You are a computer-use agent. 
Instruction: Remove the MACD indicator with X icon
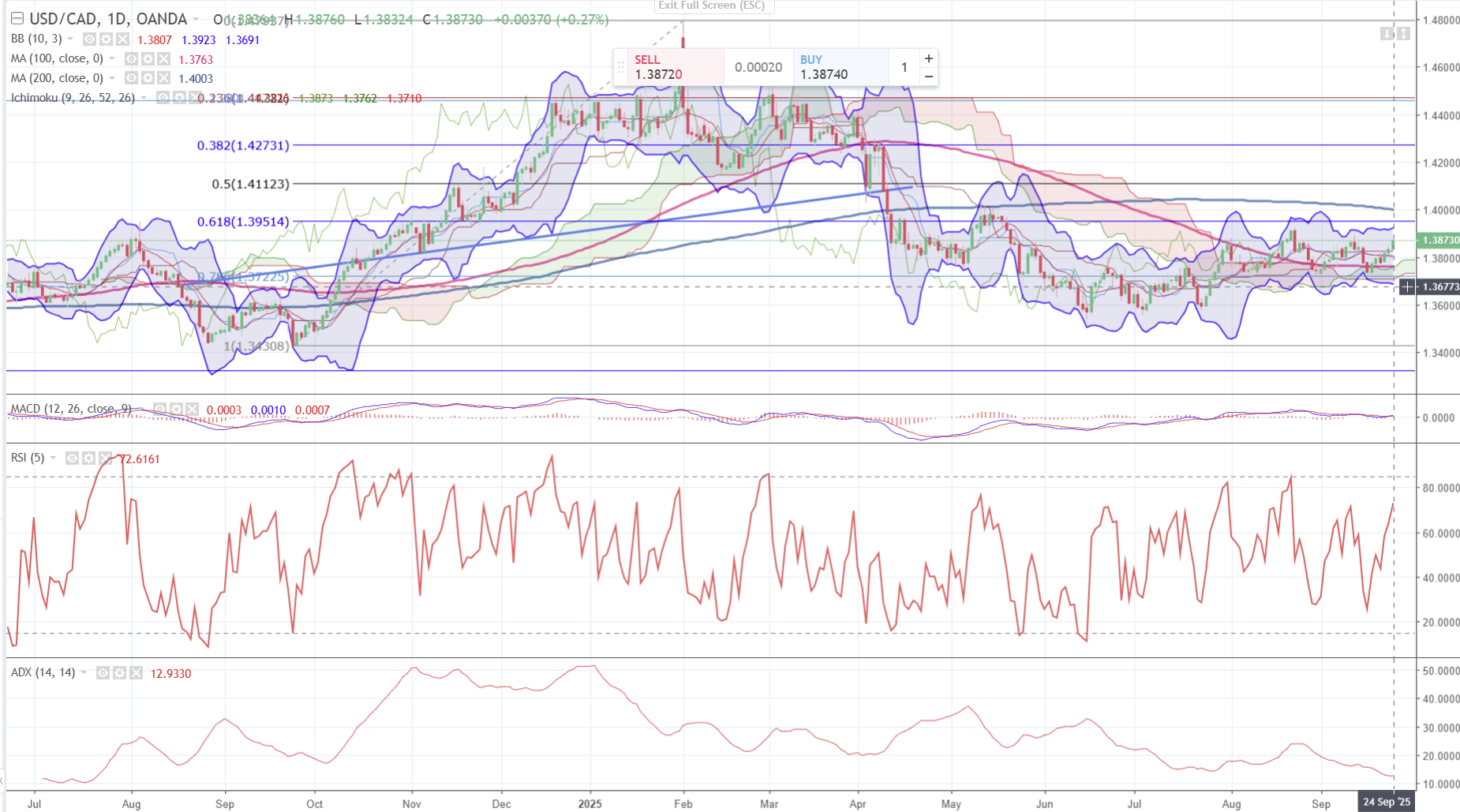[x=192, y=409]
